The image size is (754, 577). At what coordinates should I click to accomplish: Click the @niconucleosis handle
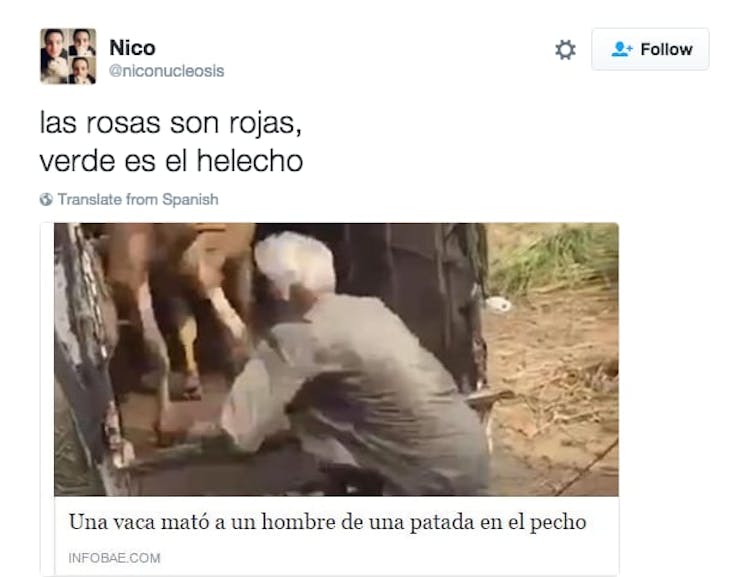(x=166, y=71)
